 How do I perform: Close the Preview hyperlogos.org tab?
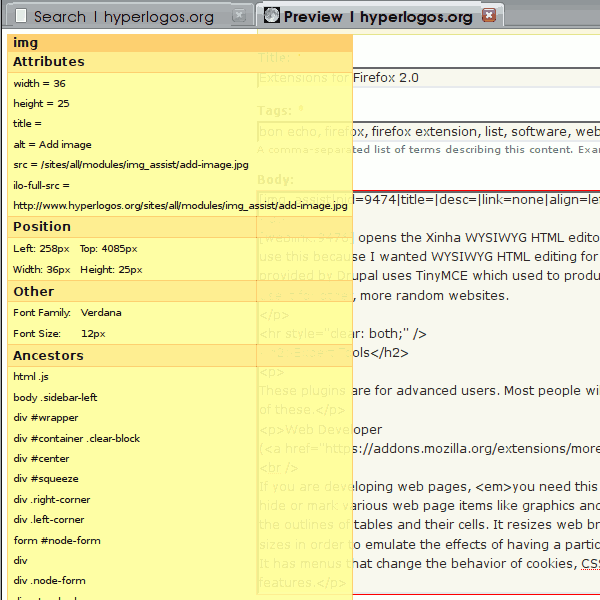tap(489, 15)
